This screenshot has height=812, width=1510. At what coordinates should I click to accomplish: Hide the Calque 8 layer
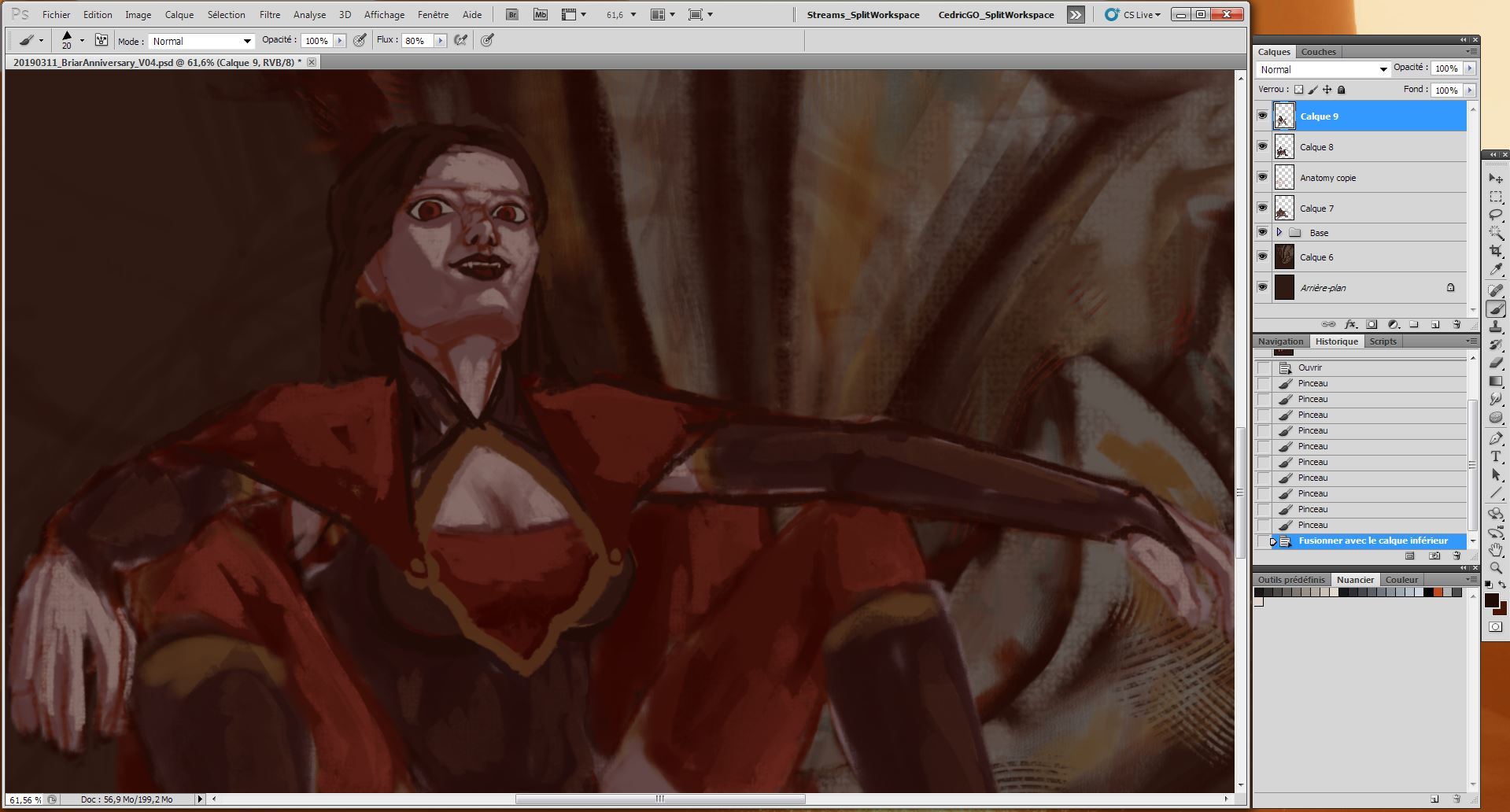point(1262,146)
